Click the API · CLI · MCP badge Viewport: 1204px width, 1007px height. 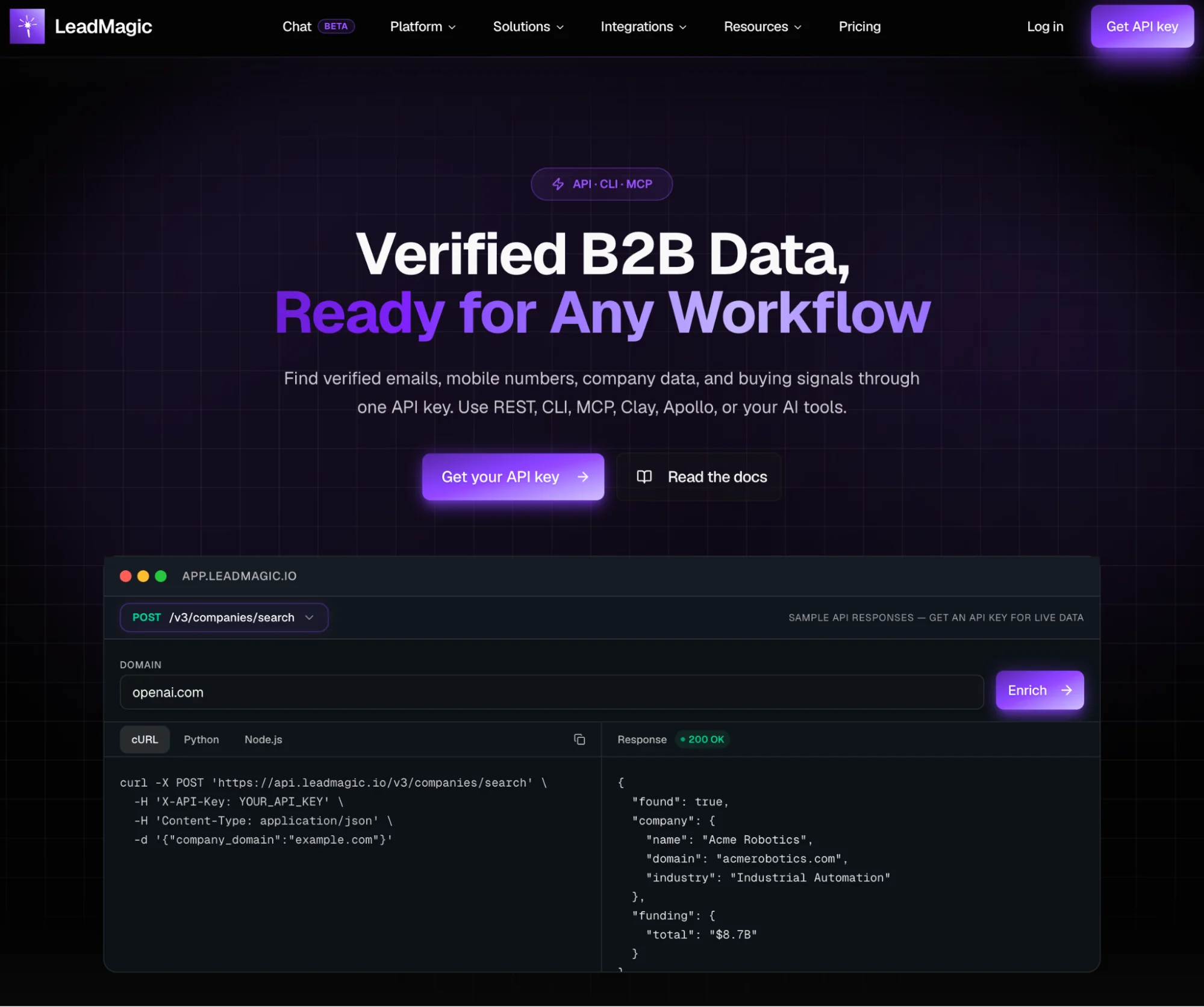[x=601, y=184]
